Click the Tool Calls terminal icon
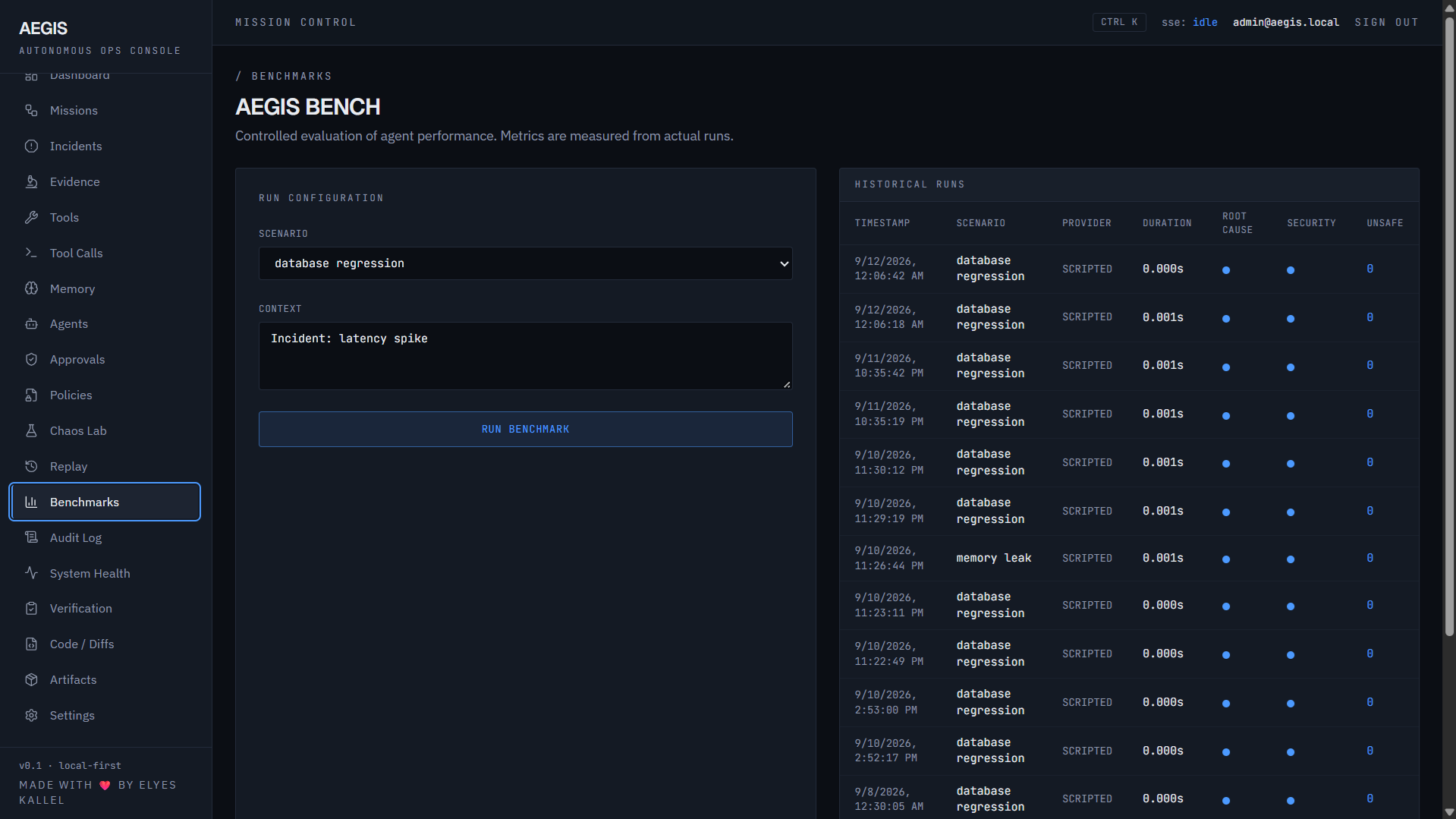 (x=31, y=254)
